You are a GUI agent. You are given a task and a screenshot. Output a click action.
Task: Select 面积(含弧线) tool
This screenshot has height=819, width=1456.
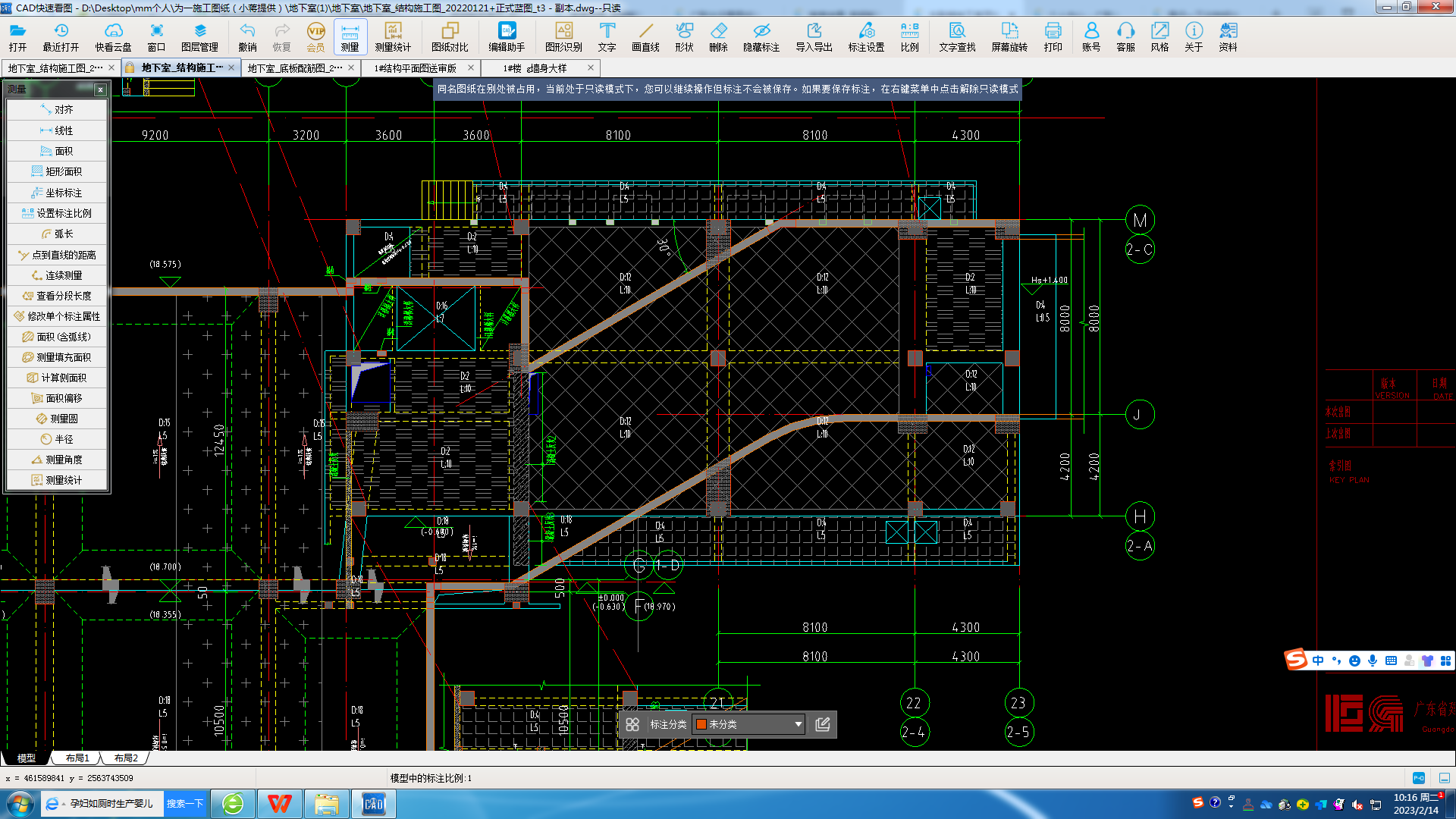[57, 337]
